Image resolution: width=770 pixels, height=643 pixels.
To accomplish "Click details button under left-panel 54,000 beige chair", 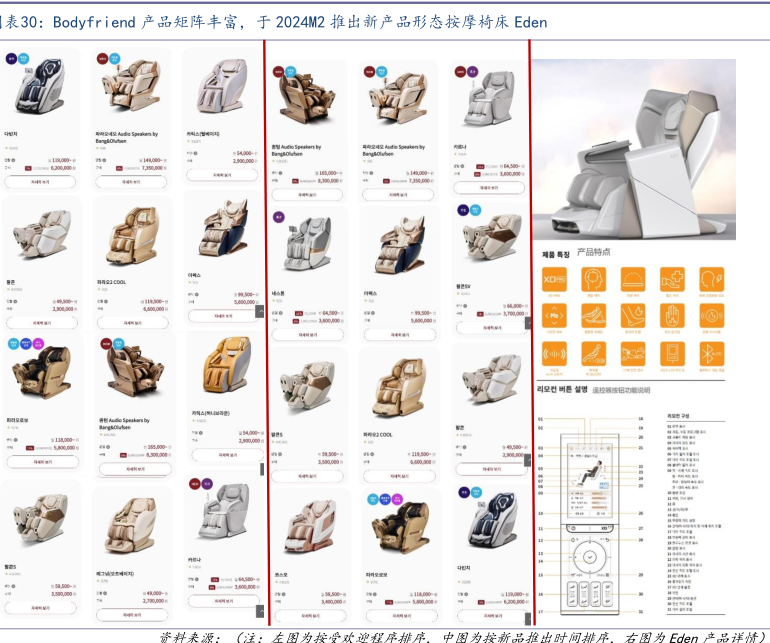I will click(x=222, y=175).
